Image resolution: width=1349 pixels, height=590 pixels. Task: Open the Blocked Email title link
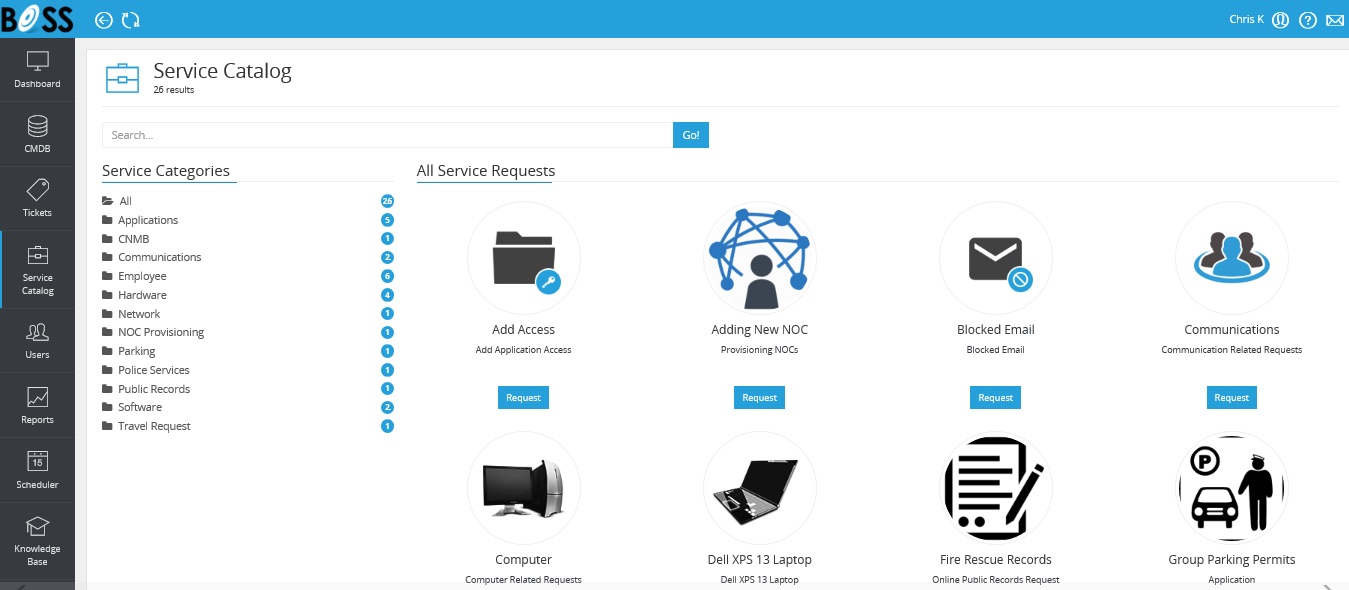tap(996, 330)
